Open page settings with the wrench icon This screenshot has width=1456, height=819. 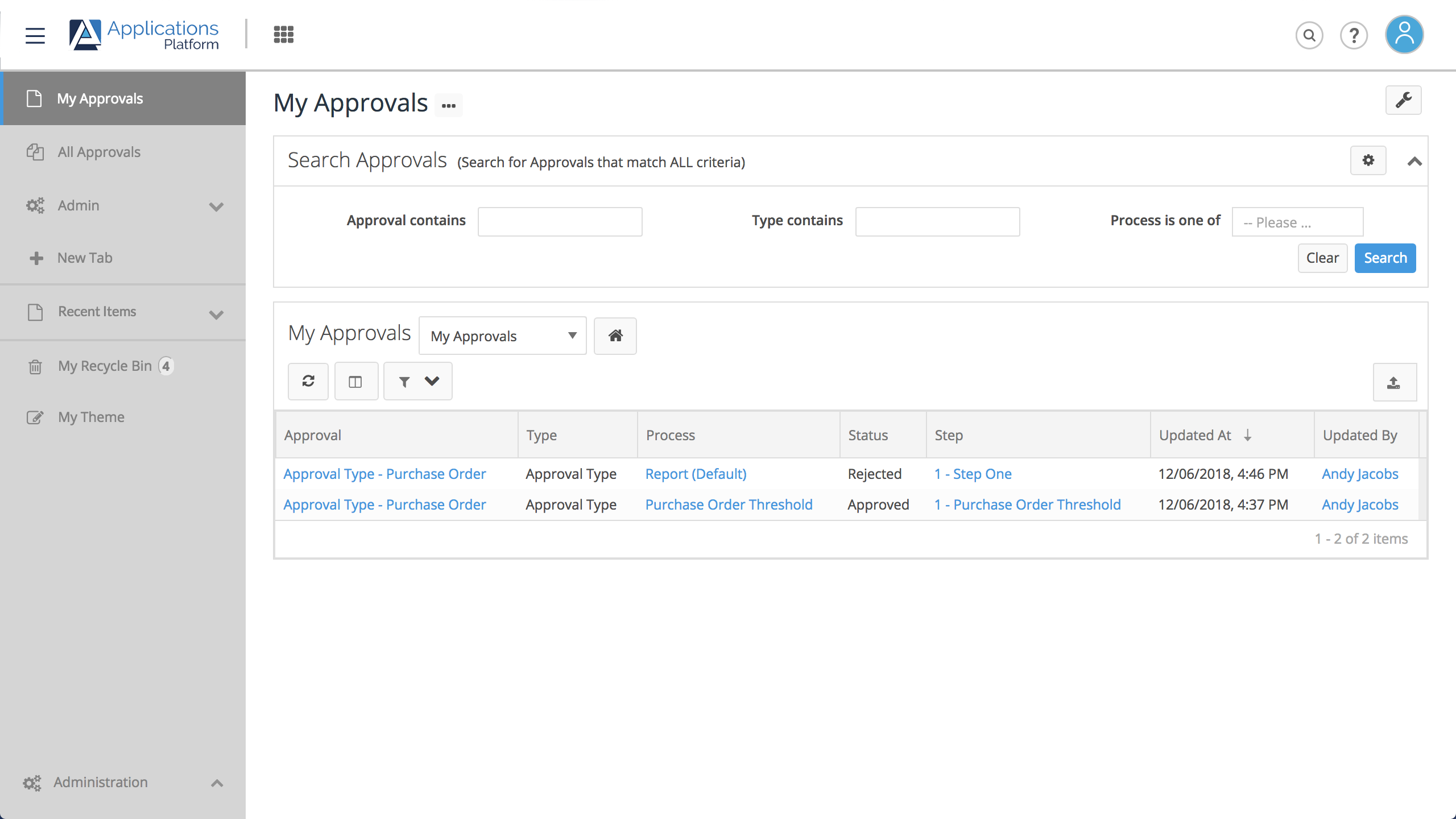1404,100
